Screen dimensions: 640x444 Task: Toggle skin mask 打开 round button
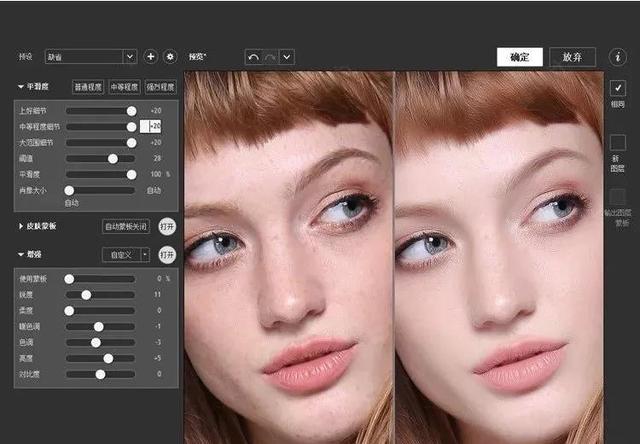[x=167, y=226]
